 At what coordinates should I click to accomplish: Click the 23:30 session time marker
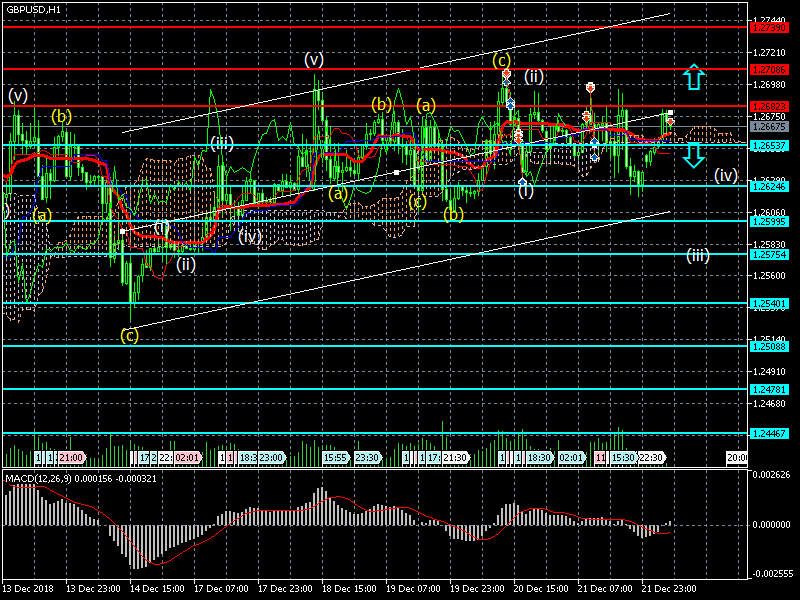click(x=366, y=457)
